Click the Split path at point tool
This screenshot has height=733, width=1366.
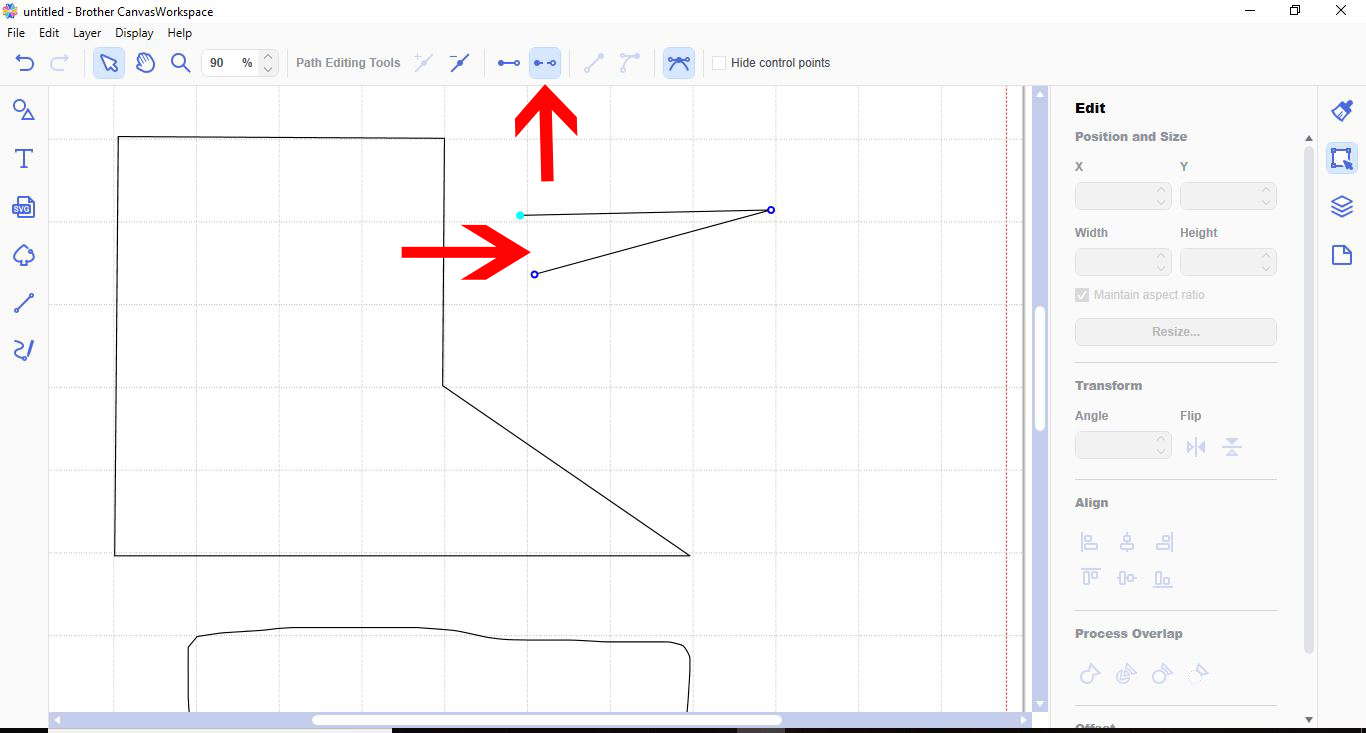point(545,63)
